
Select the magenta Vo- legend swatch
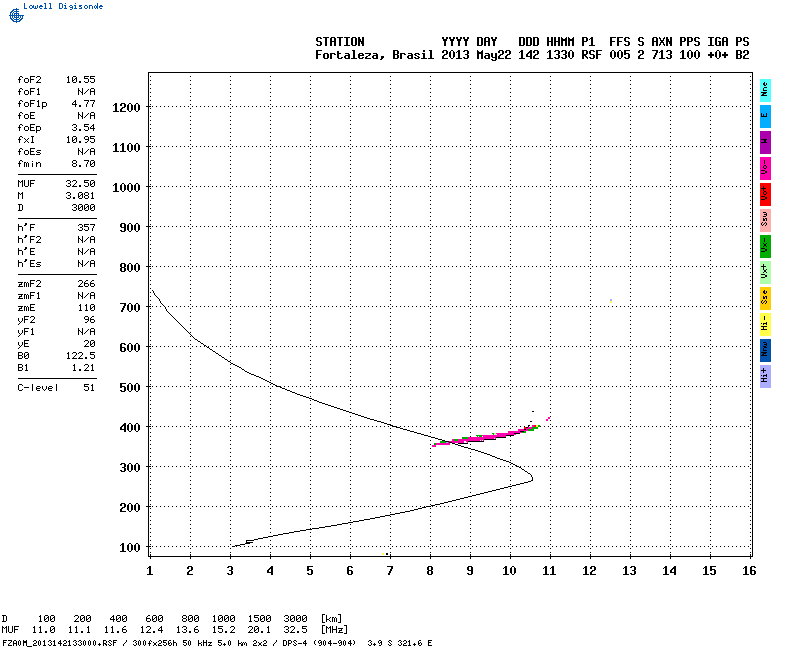(x=765, y=168)
